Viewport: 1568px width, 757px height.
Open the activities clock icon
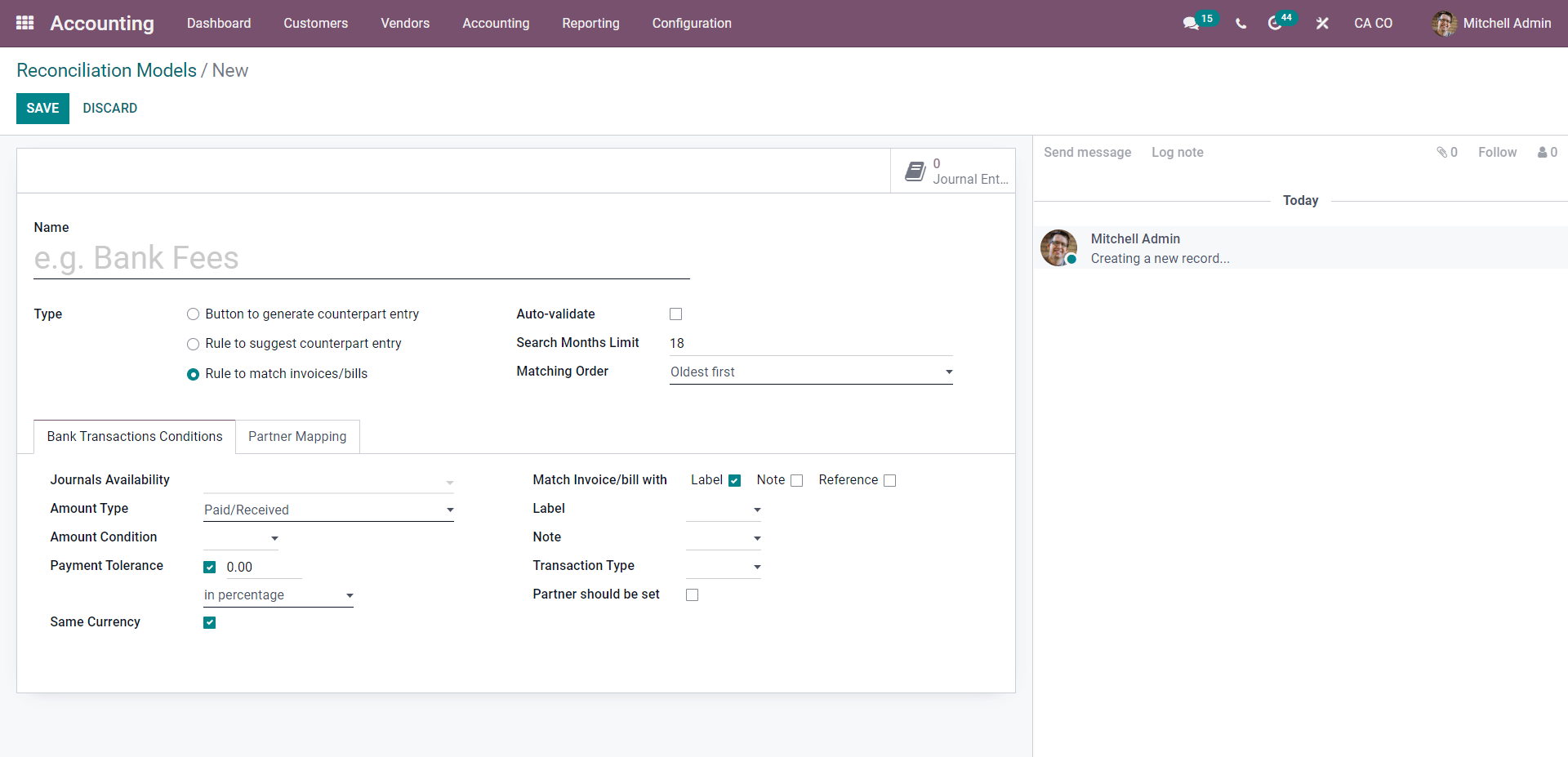pyautogui.click(x=1274, y=24)
